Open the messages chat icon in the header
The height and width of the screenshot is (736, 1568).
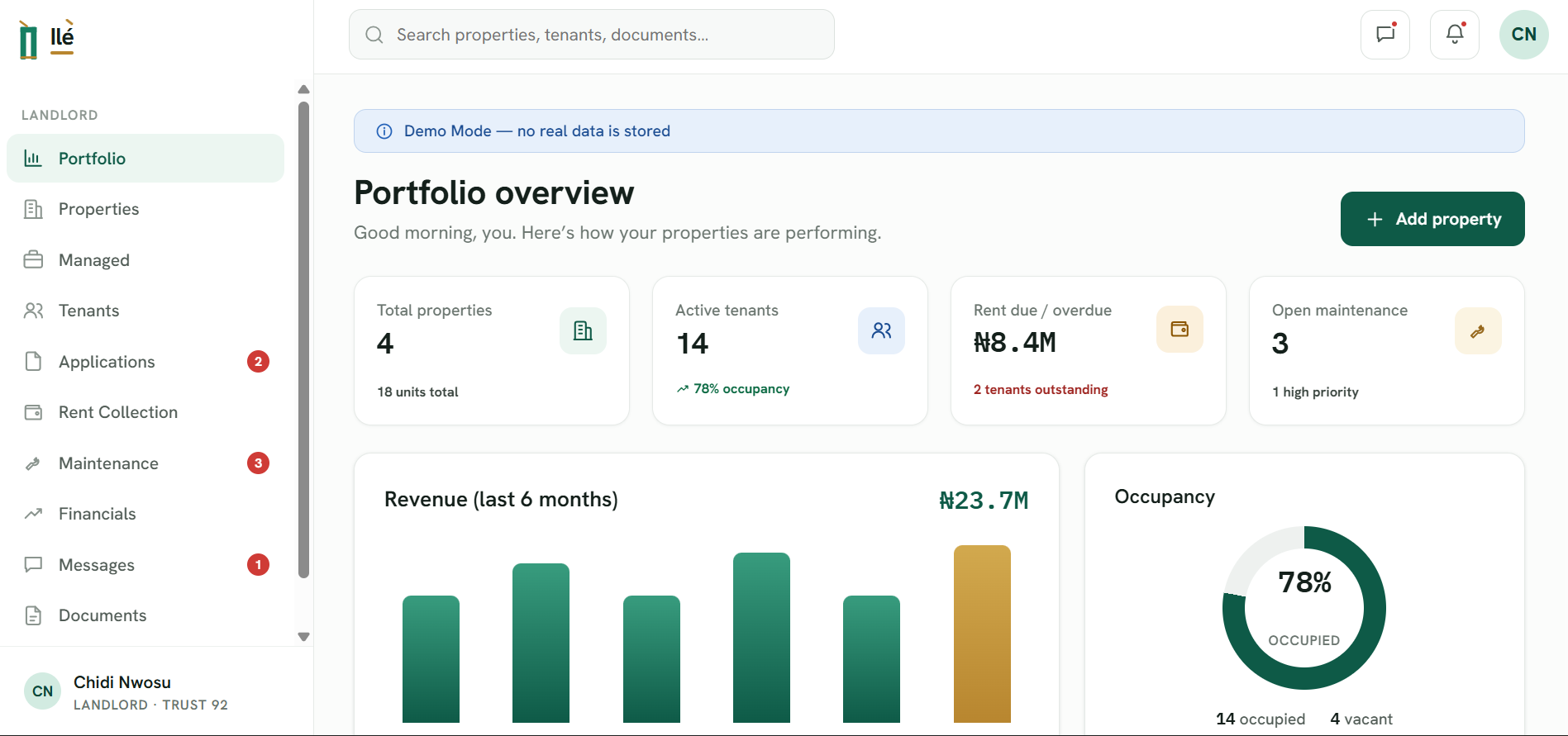tap(1385, 34)
